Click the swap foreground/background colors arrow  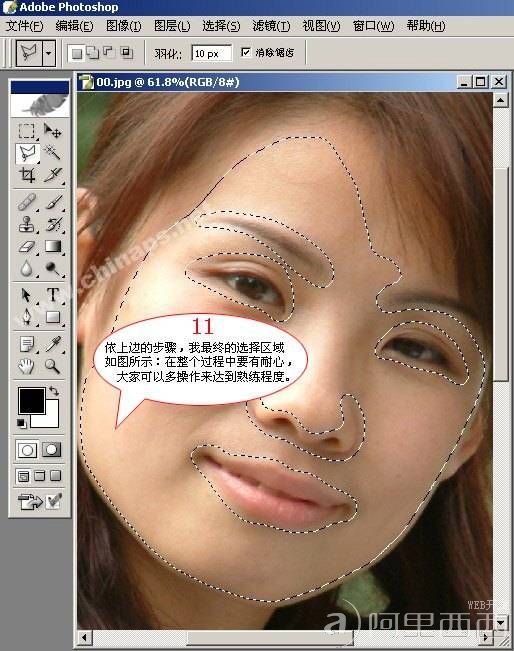click(54, 391)
